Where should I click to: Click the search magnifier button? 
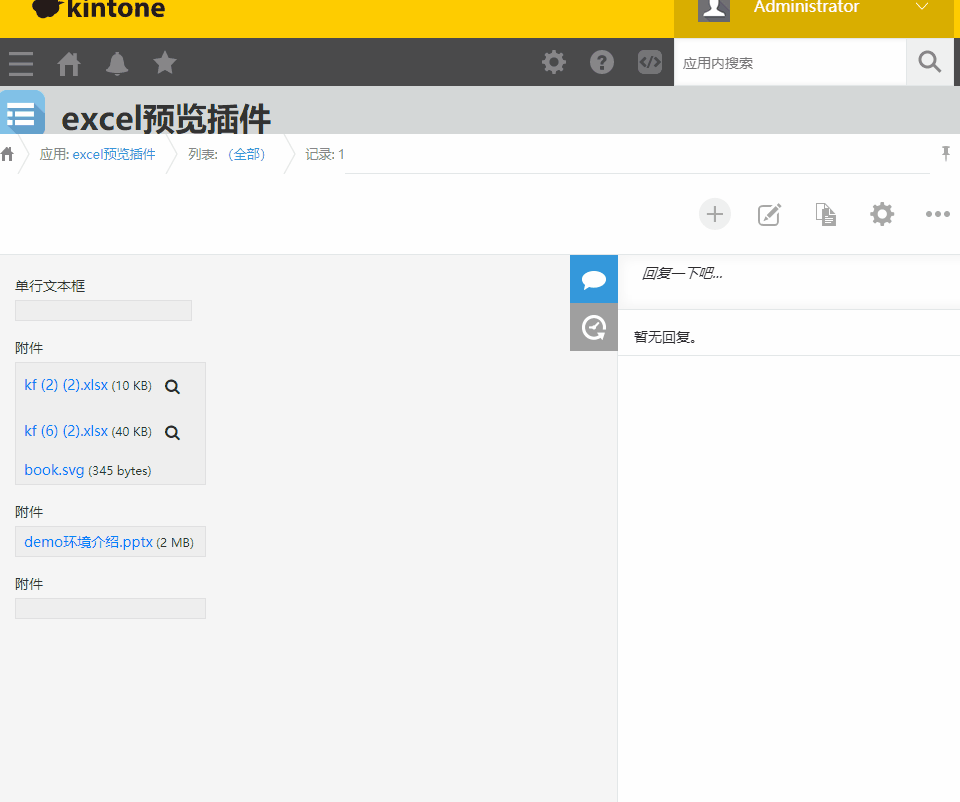point(929,62)
